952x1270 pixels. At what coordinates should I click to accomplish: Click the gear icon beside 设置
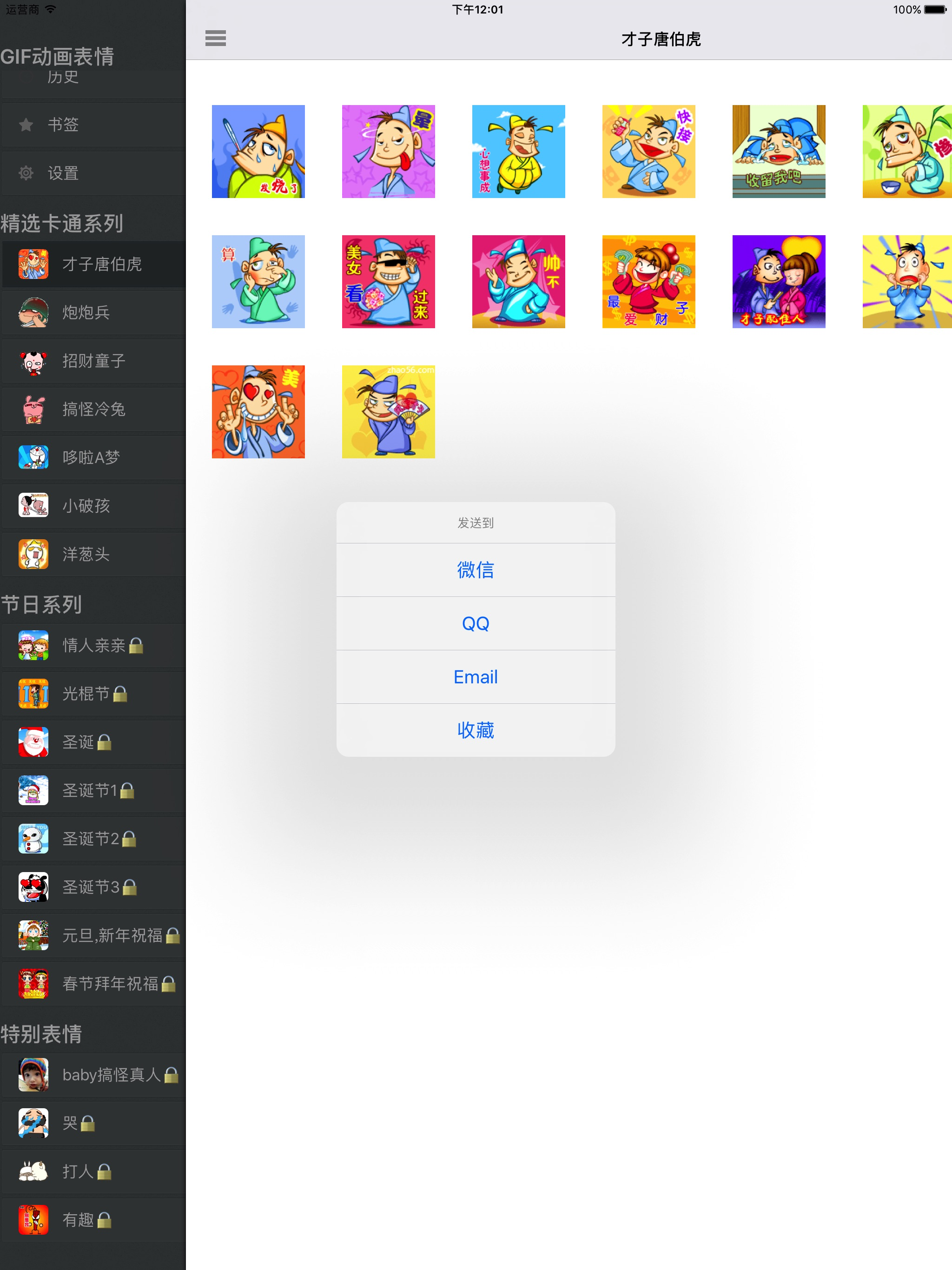coord(26,173)
